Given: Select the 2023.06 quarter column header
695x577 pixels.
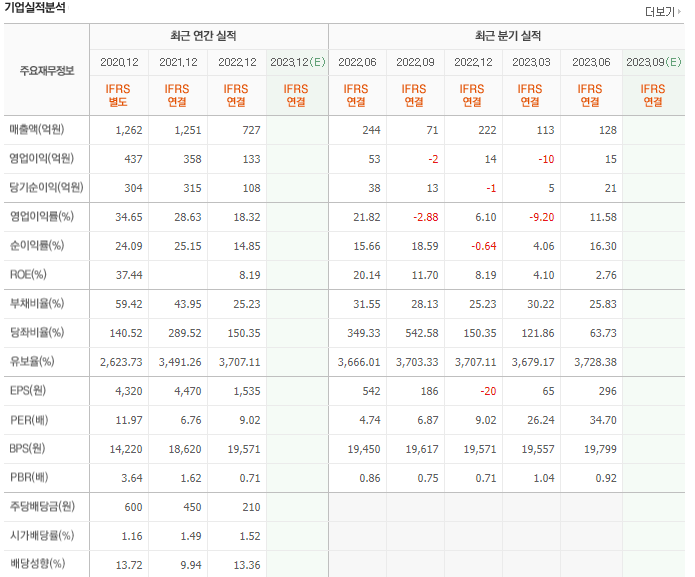Looking at the screenshot, I should (x=591, y=62).
